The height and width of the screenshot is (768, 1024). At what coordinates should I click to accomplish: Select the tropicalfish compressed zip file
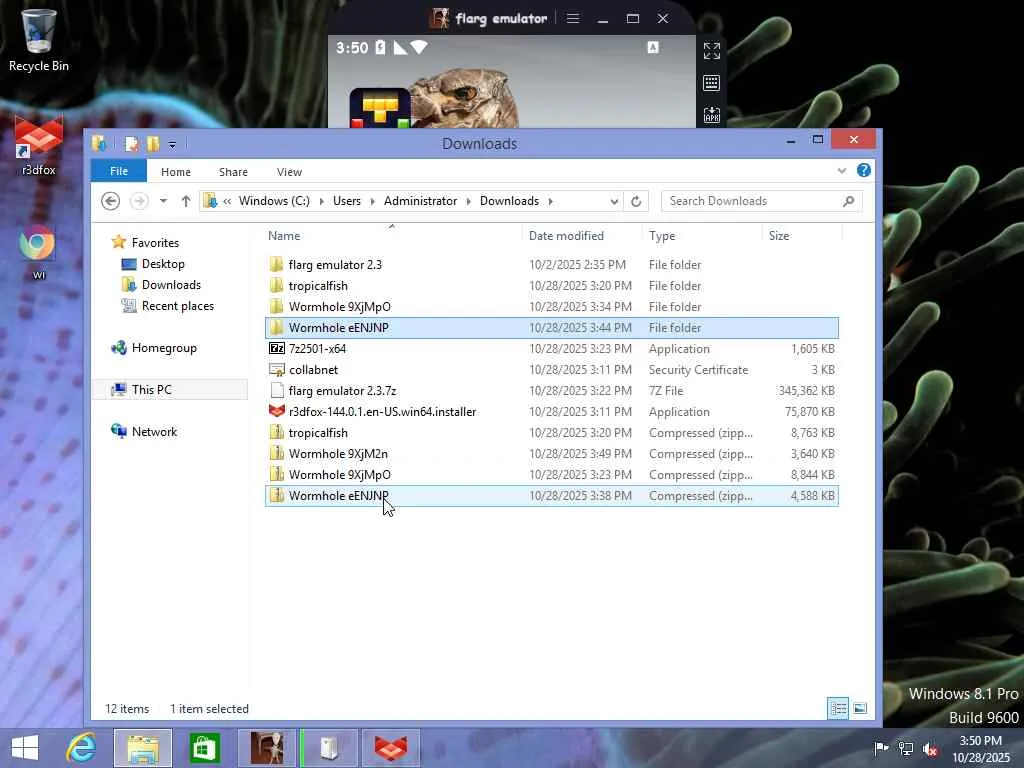[552, 433]
